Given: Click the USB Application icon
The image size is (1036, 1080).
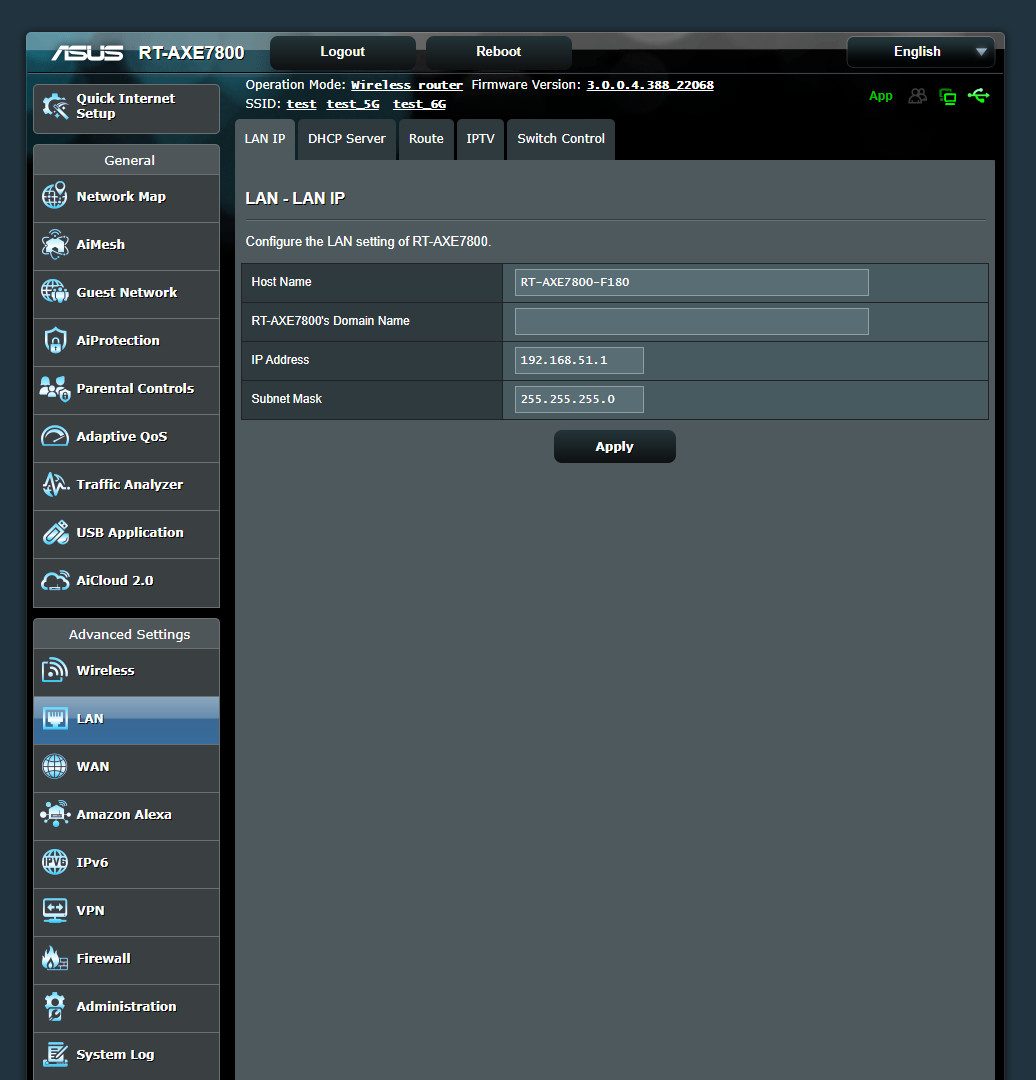Looking at the screenshot, I should [54, 532].
